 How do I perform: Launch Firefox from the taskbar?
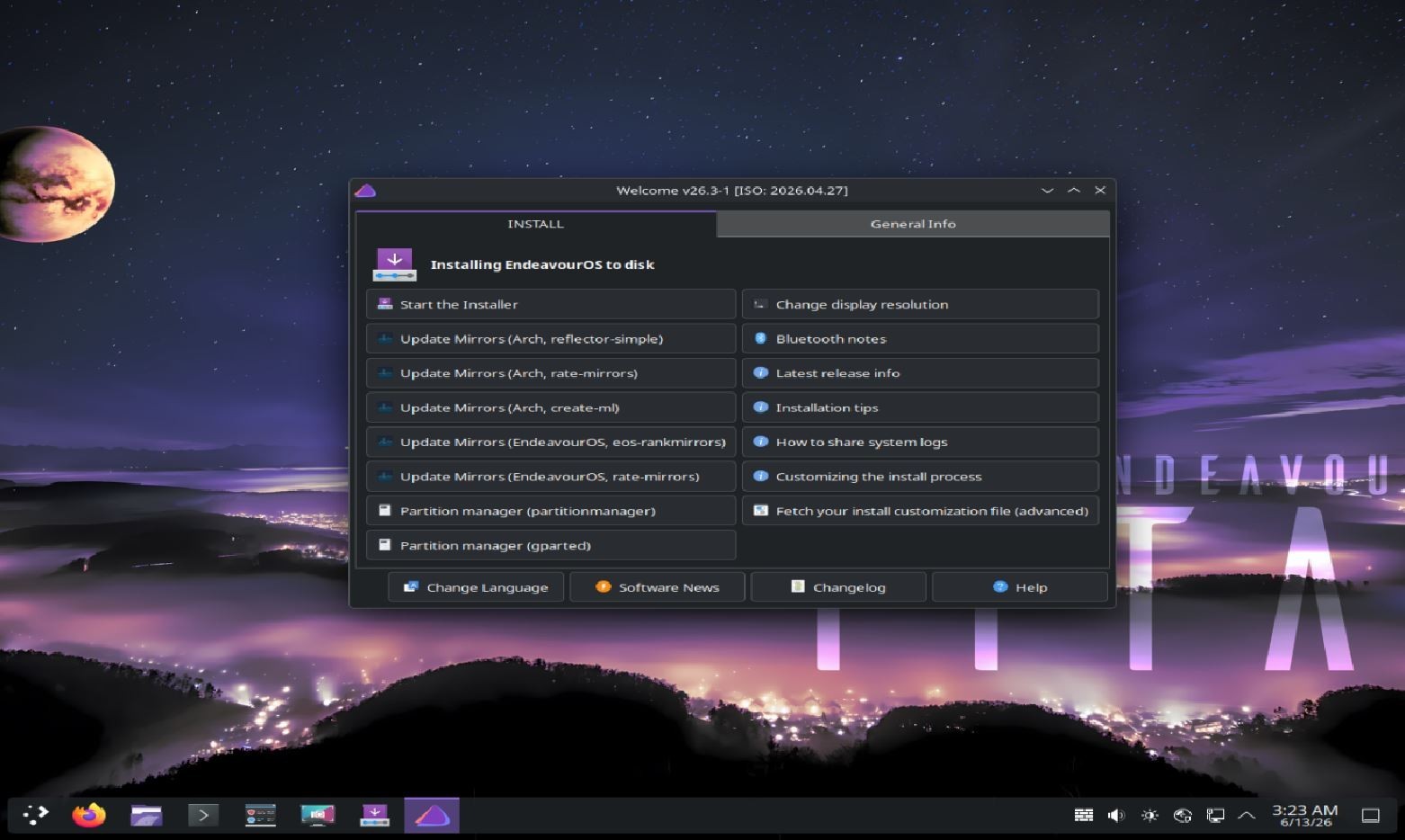88,816
